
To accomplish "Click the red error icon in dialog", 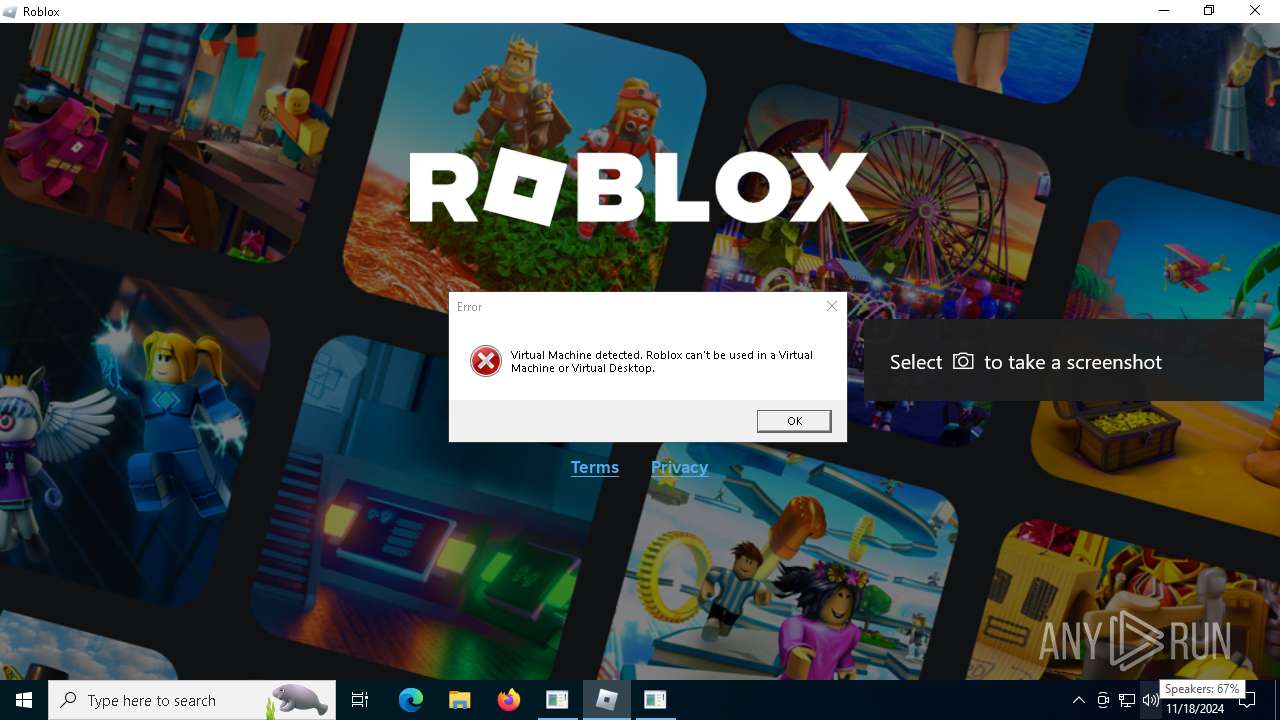I will click(486, 361).
